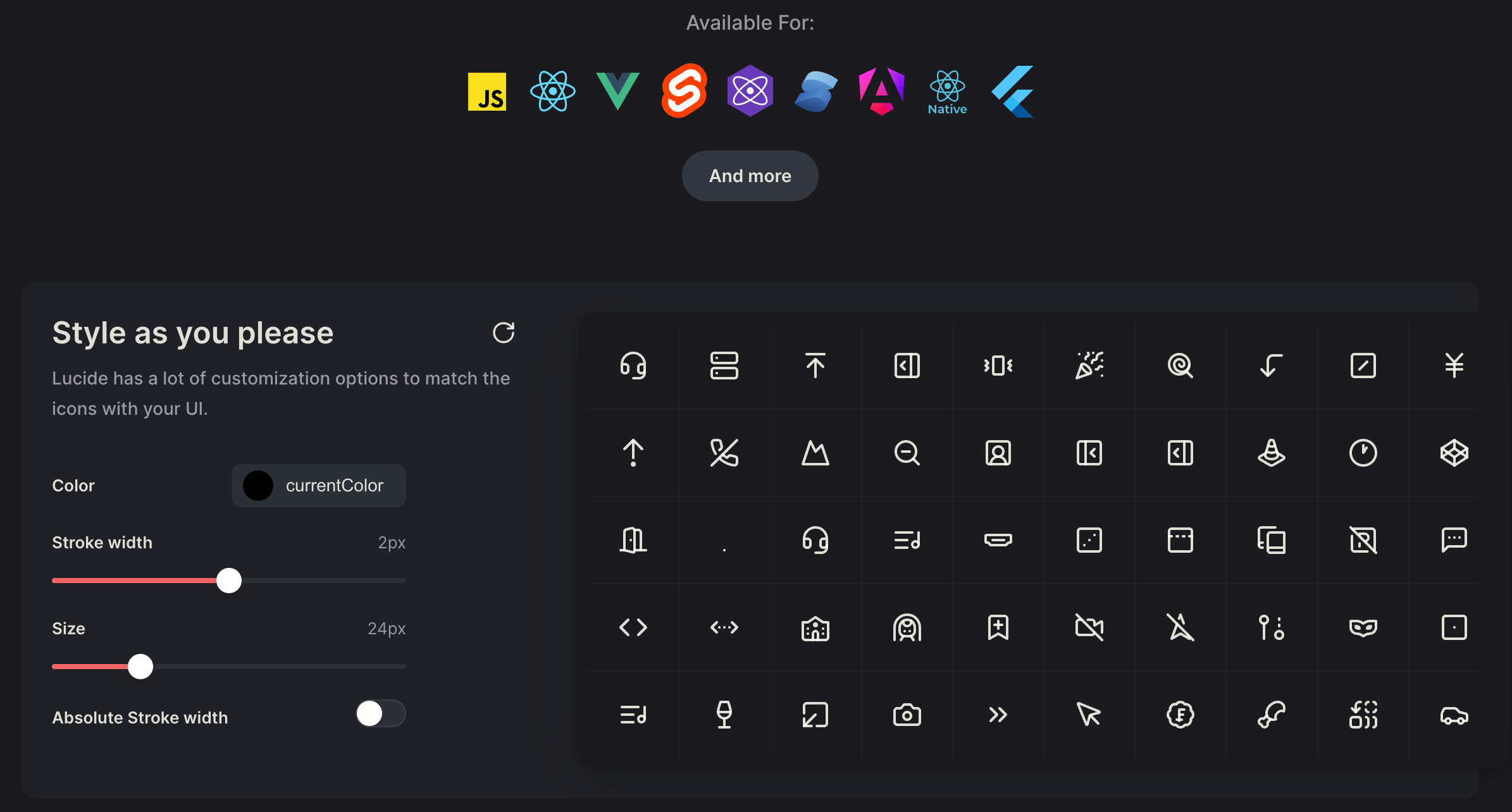Image resolution: width=1512 pixels, height=812 pixels.
Task: Select the video camera off icon
Action: (1089, 627)
